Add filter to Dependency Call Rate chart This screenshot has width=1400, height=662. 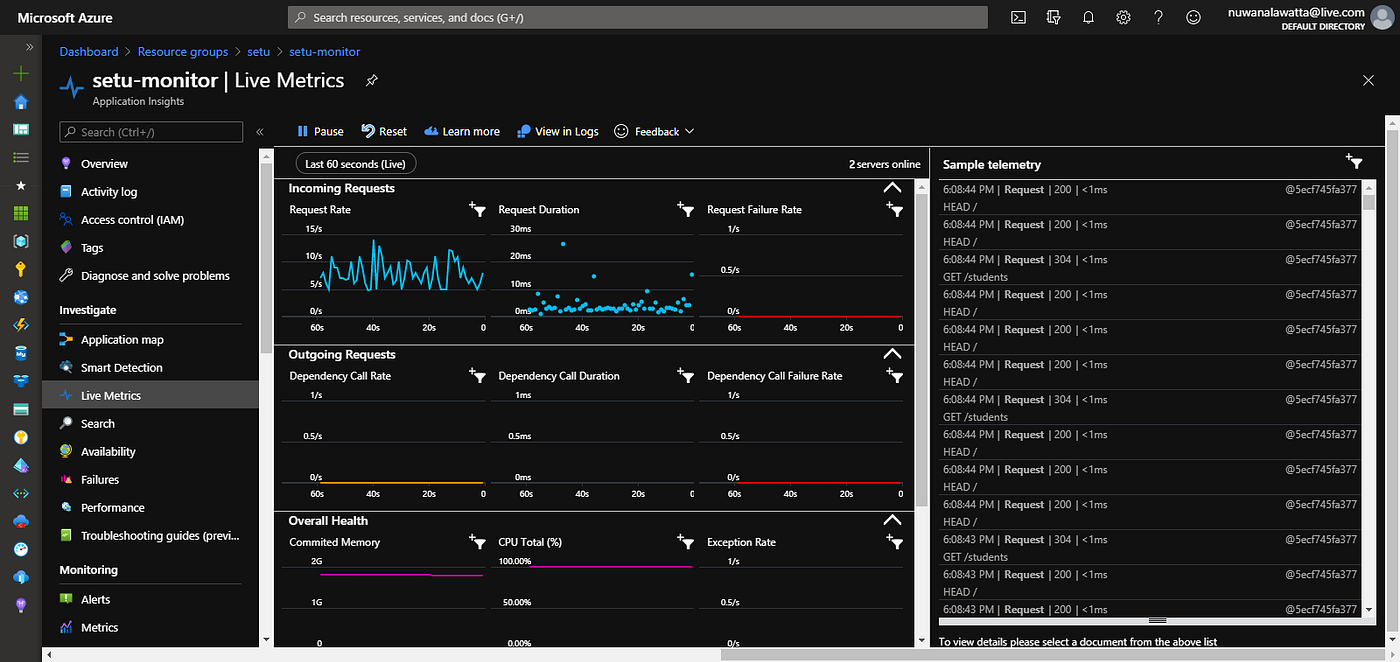pyautogui.click(x=477, y=375)
